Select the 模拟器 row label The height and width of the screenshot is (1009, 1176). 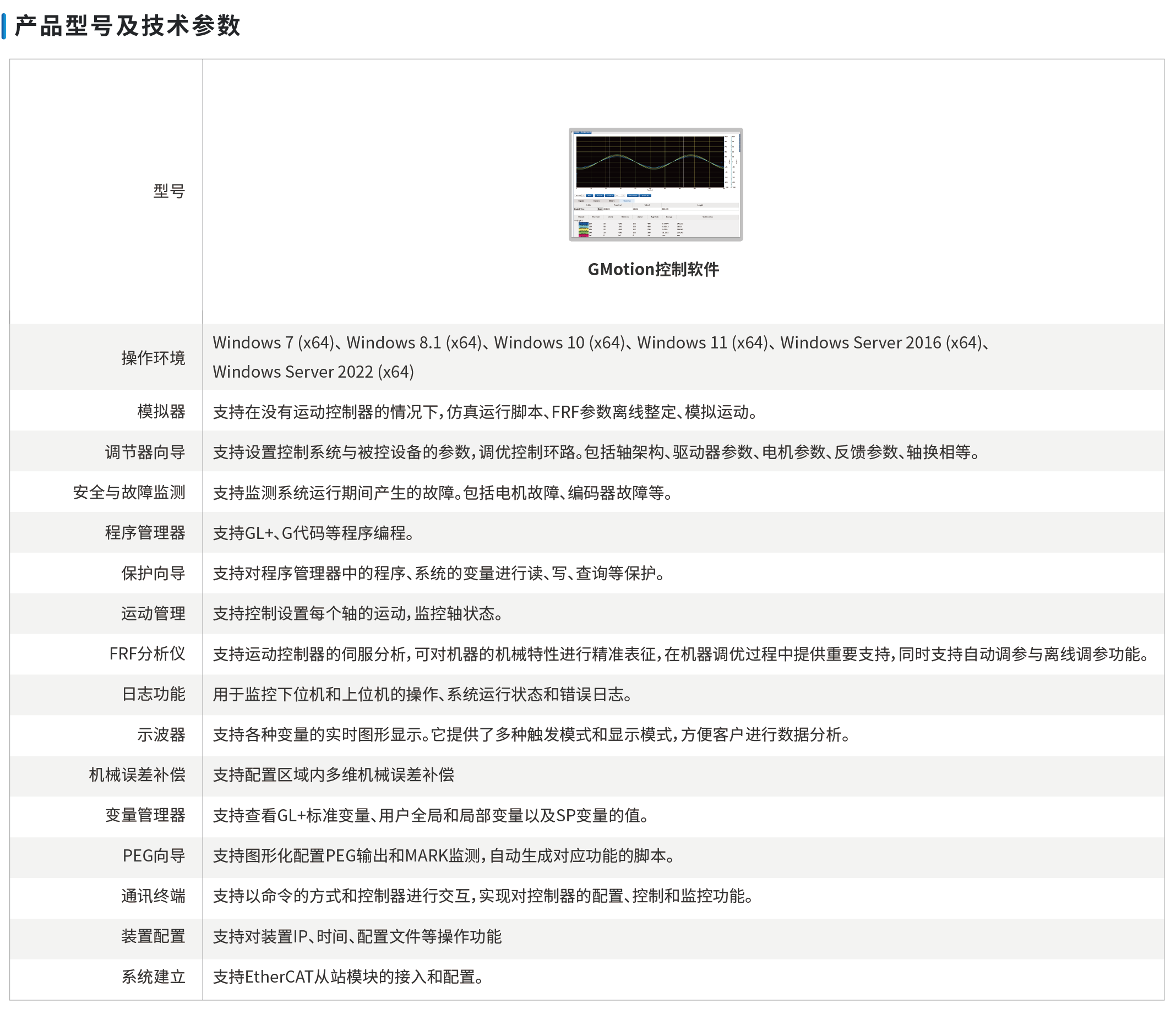161,411
